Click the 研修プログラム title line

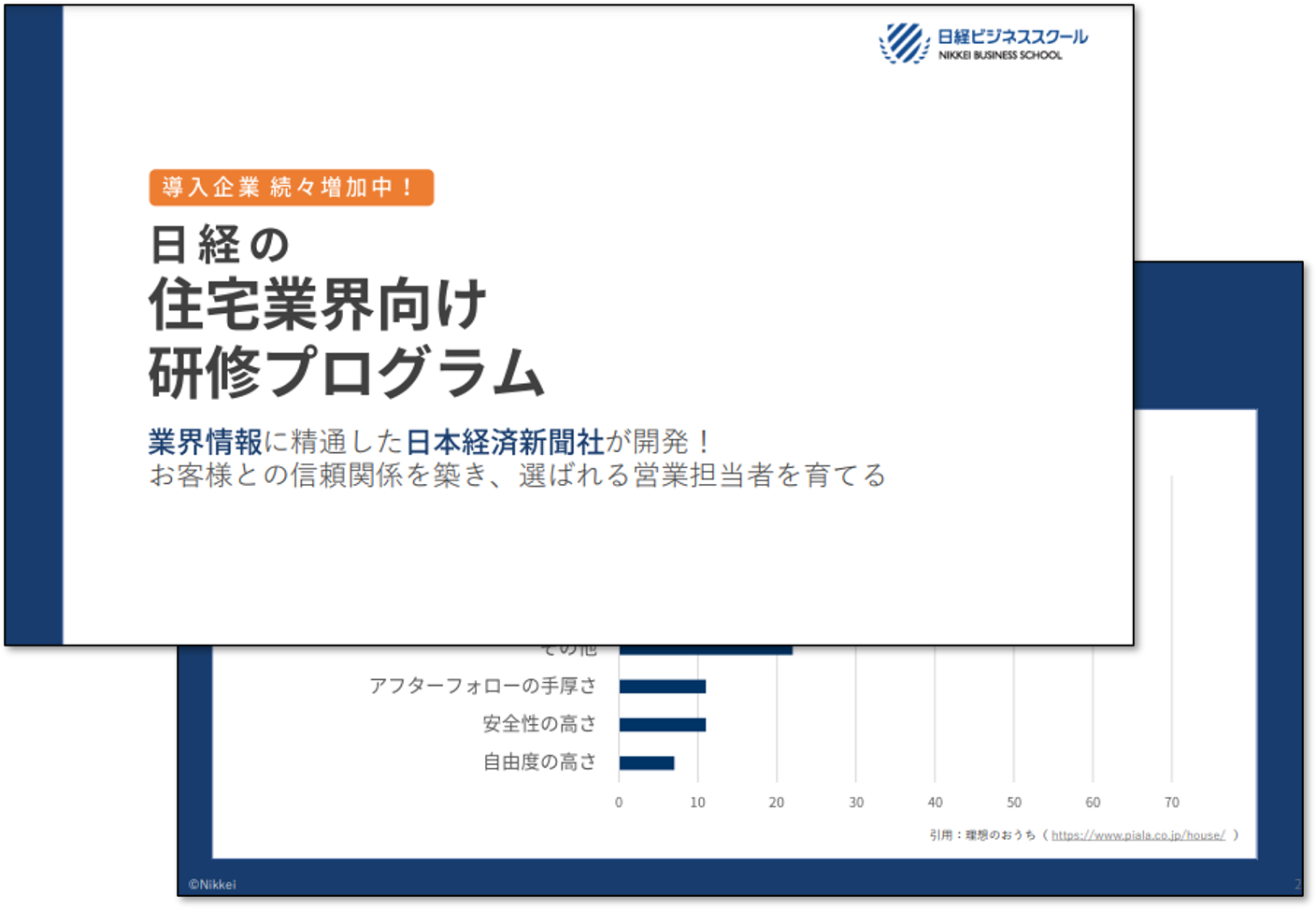[346, 373]
